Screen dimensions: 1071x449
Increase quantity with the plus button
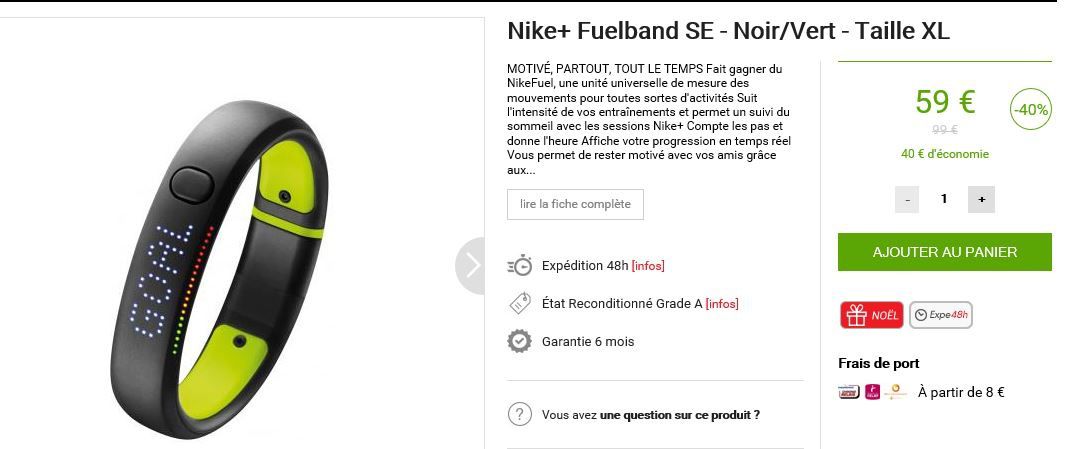[x=982, y=200]
